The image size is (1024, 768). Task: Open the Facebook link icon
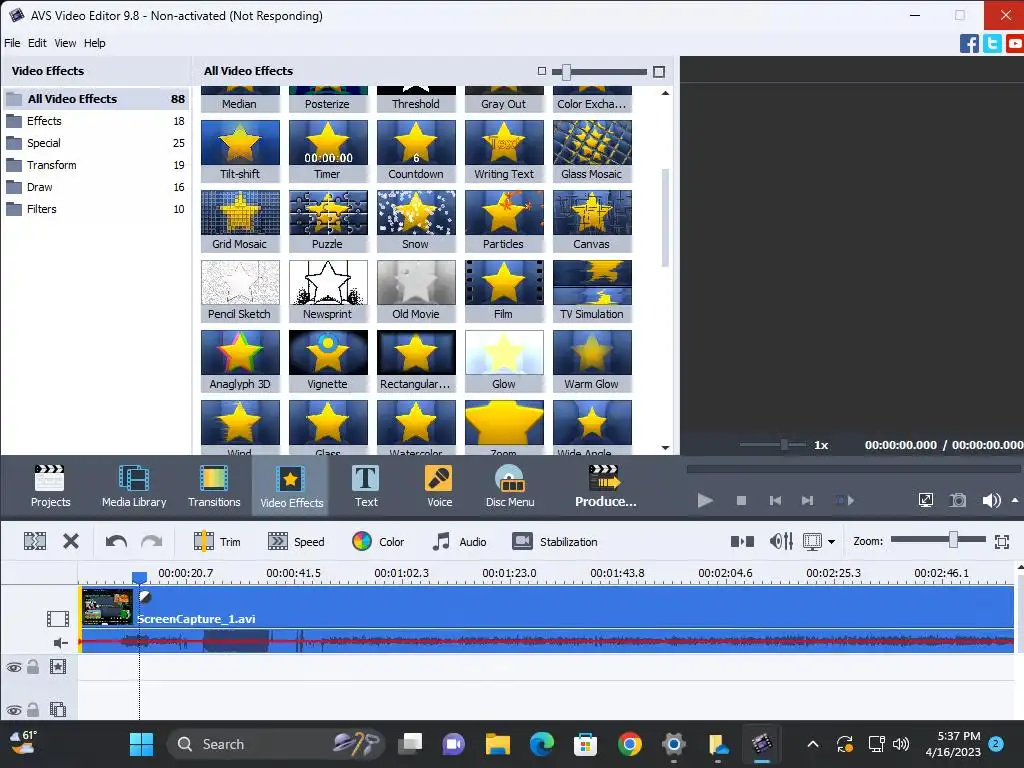(x=968, y=44)
